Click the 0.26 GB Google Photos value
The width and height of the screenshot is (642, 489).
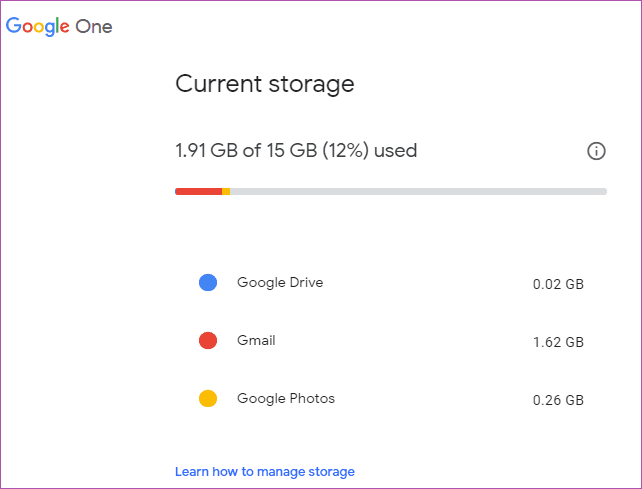tap(558, 400)
